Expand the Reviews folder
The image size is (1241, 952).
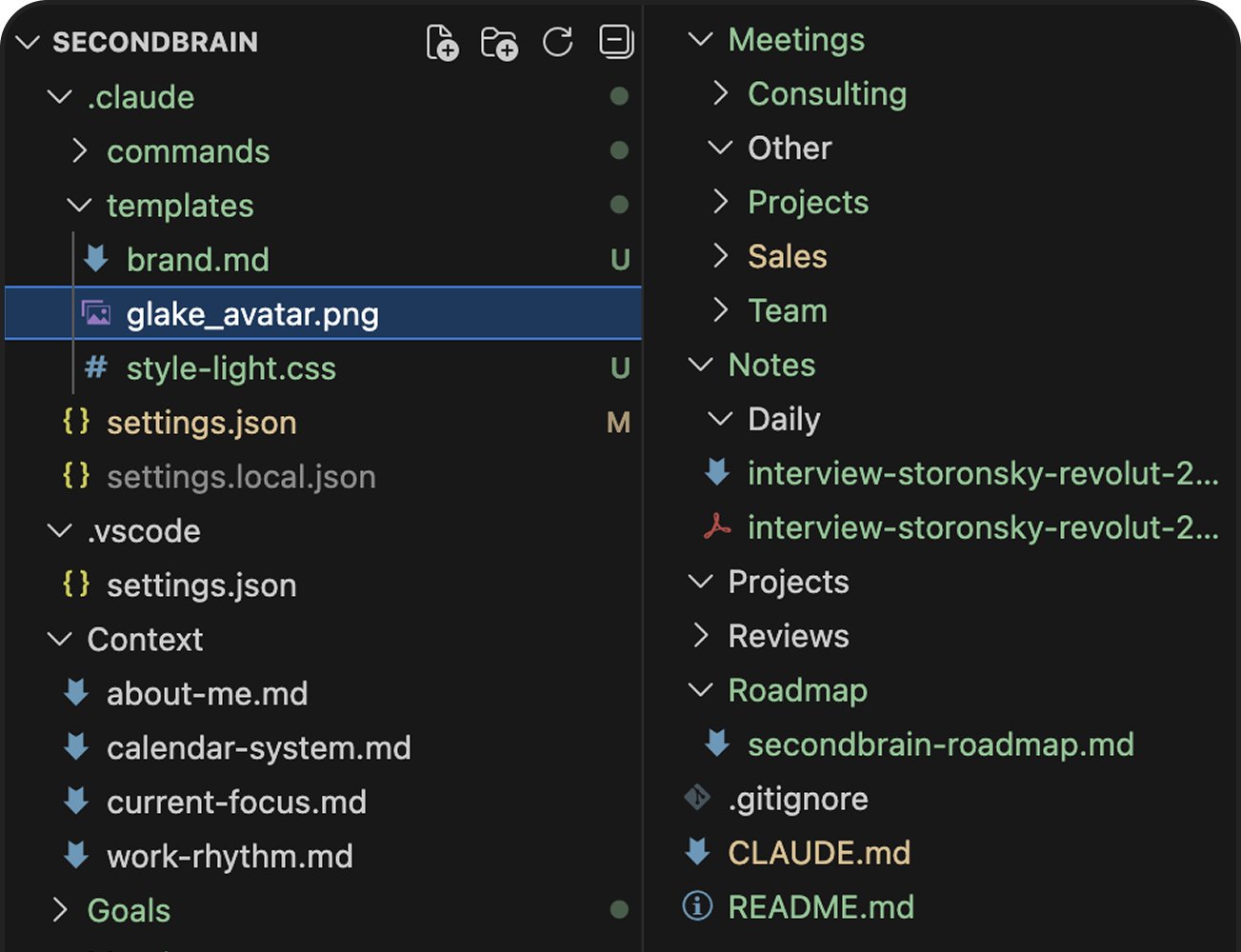click(x=701, y=635)
